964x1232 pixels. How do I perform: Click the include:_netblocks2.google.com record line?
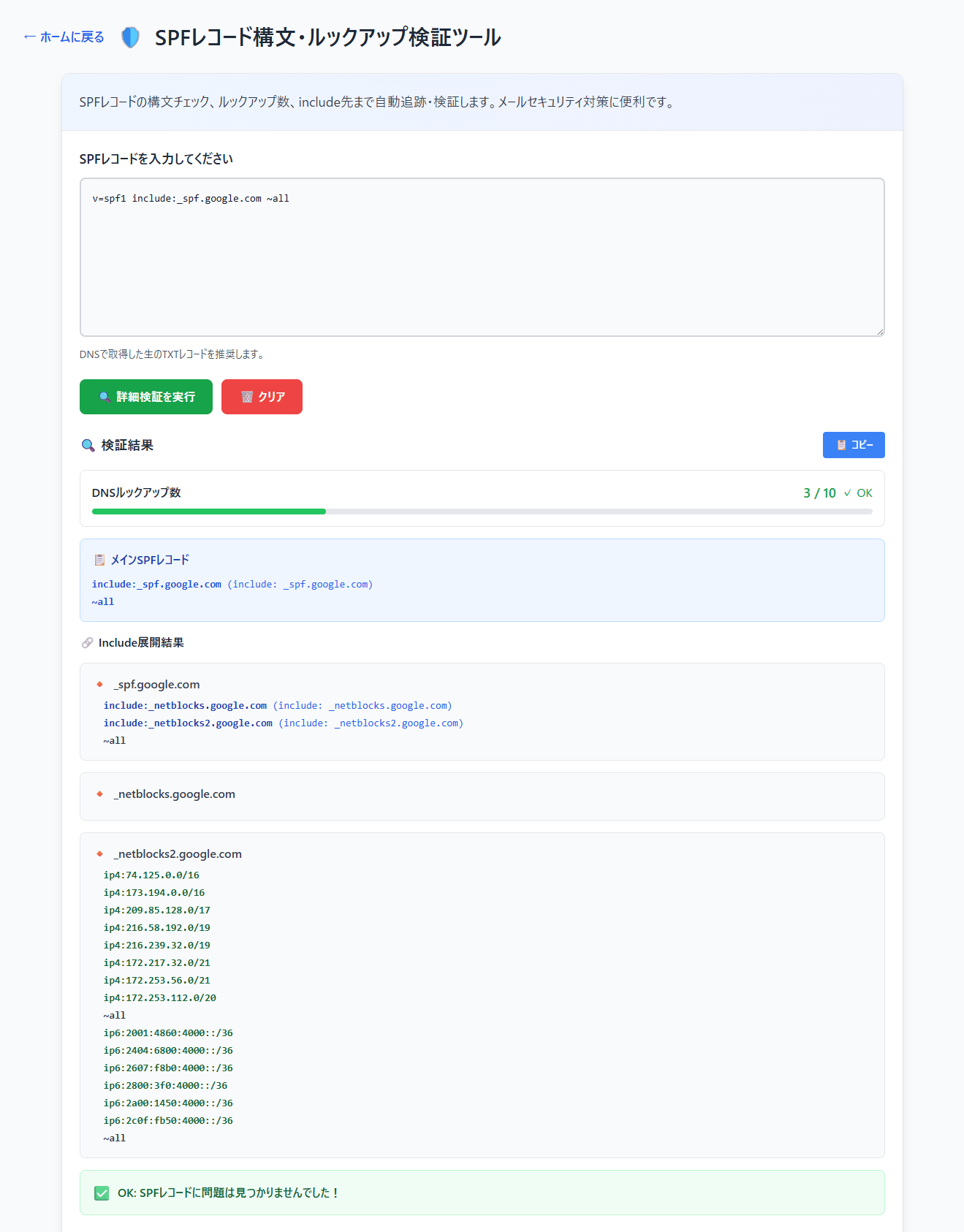(188, 723)
